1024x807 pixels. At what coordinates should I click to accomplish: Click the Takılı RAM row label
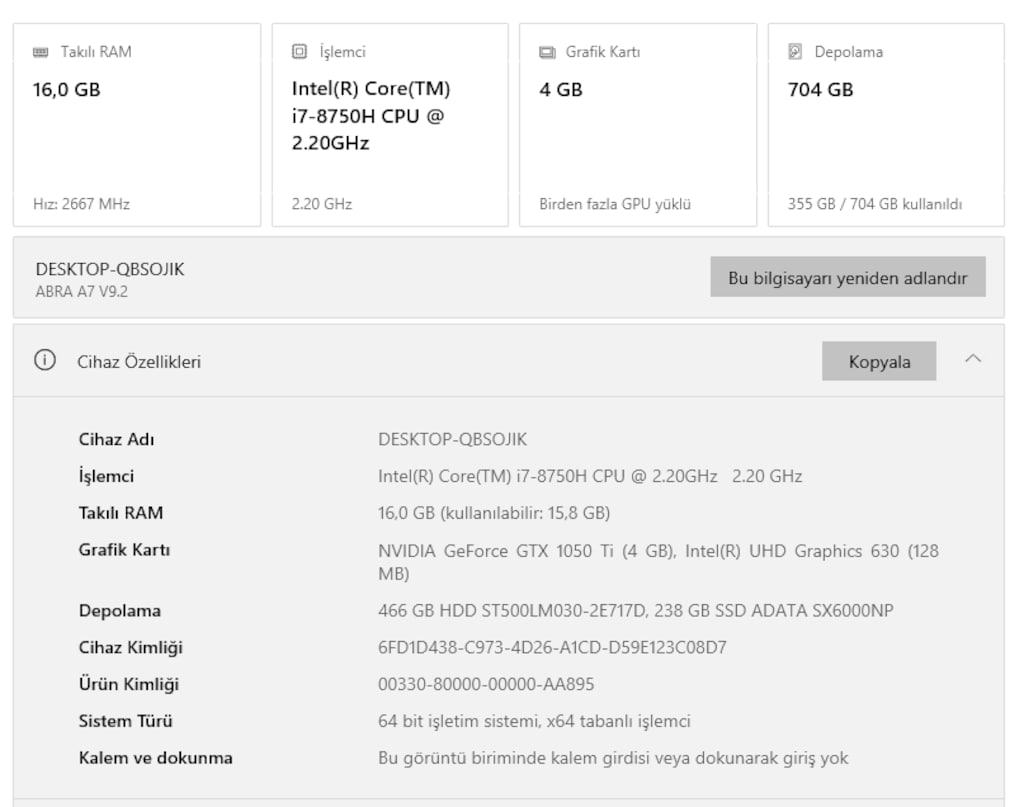[121, 513]
